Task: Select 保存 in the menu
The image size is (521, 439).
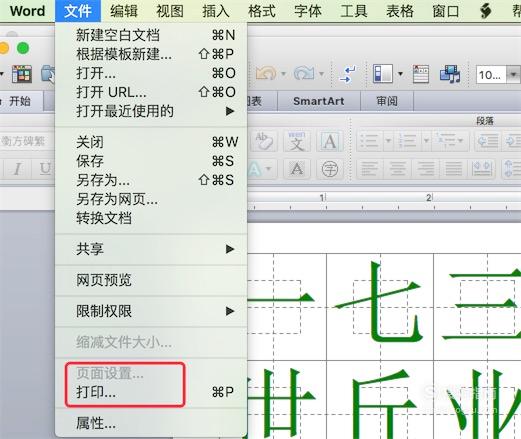Action: tap(151, 161)
